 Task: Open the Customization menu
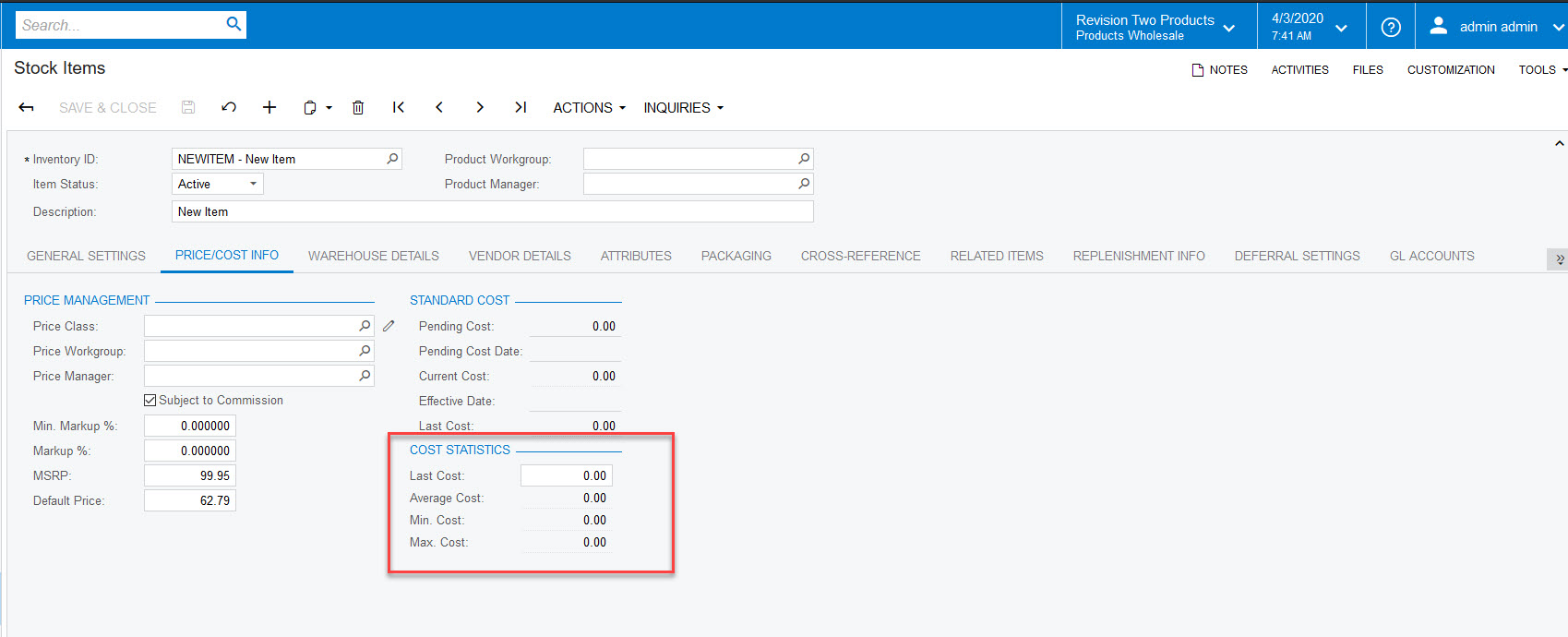pyautogui.click(x=1451, y=69)
